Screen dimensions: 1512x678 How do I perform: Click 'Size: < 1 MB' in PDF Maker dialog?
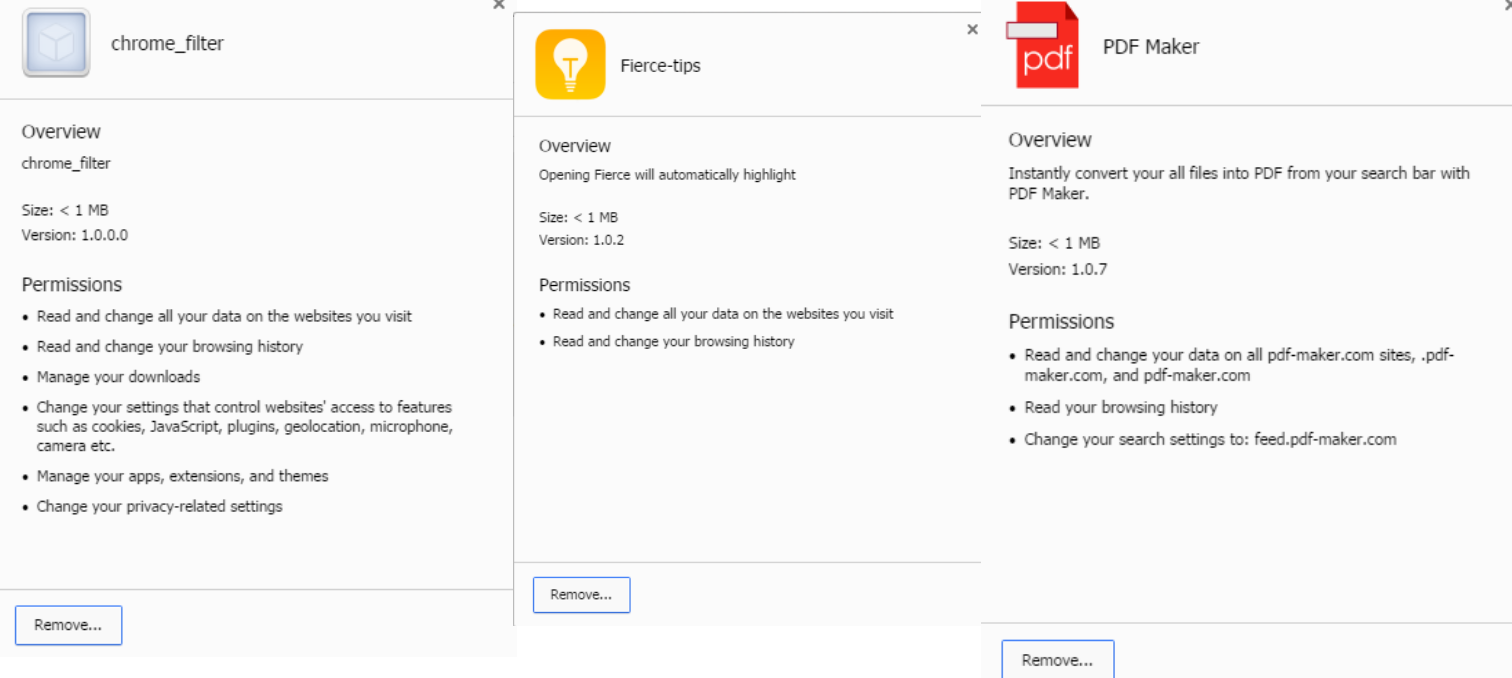[x=1054, y=243]
